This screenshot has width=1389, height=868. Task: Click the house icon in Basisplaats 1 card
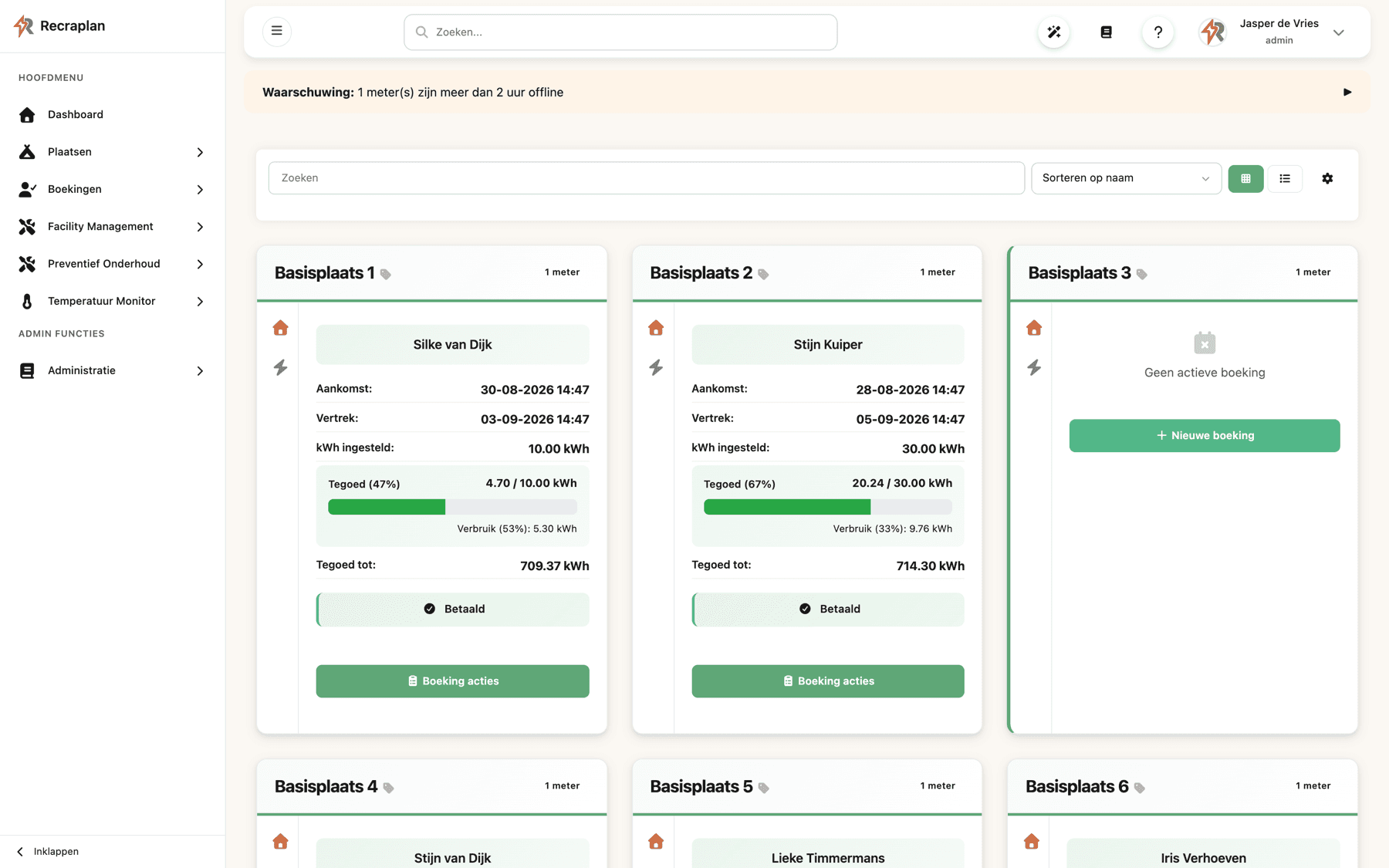[281, 328]
